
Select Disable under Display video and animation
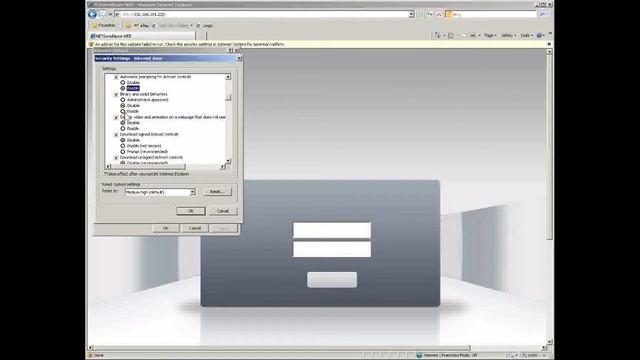pyautogui.click(x=122, y=122)
